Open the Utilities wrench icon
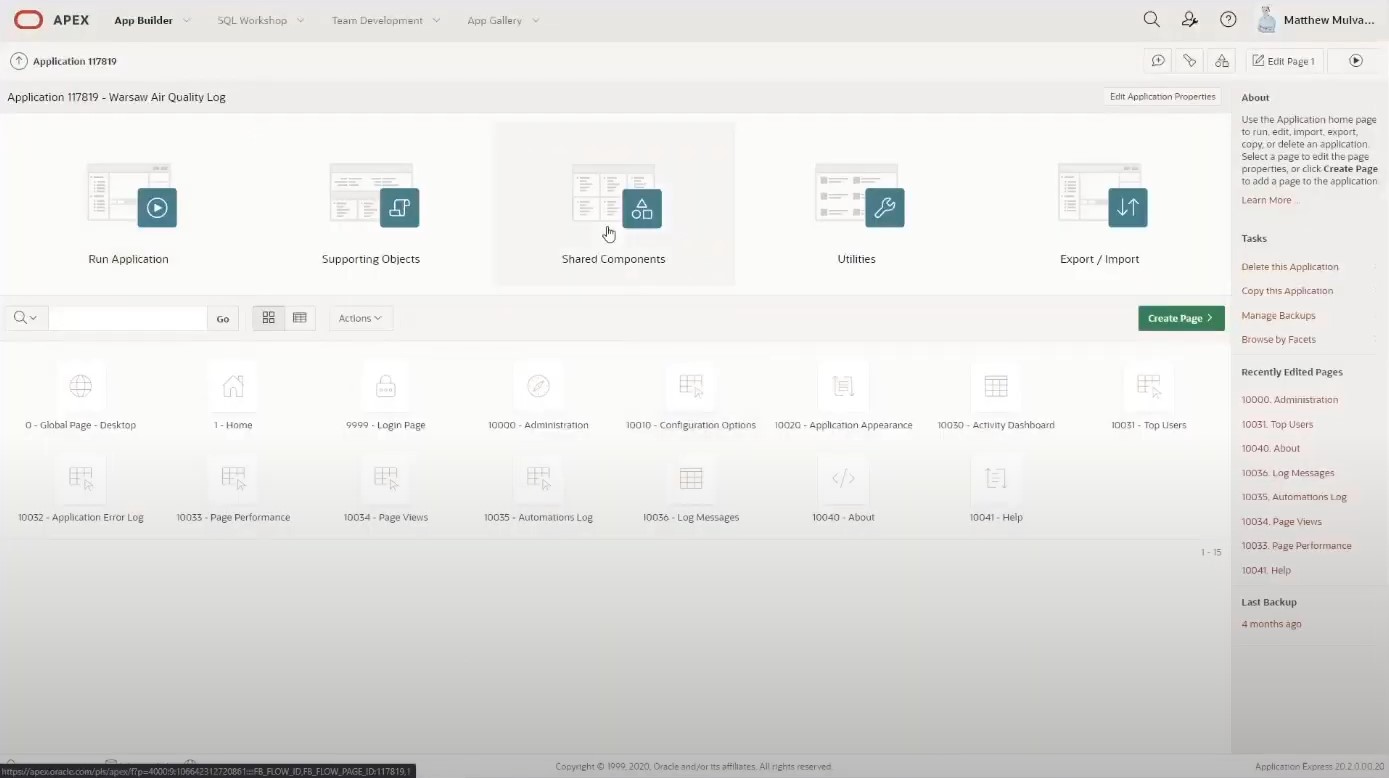The image size is (1389, 778). coord(859,195)
